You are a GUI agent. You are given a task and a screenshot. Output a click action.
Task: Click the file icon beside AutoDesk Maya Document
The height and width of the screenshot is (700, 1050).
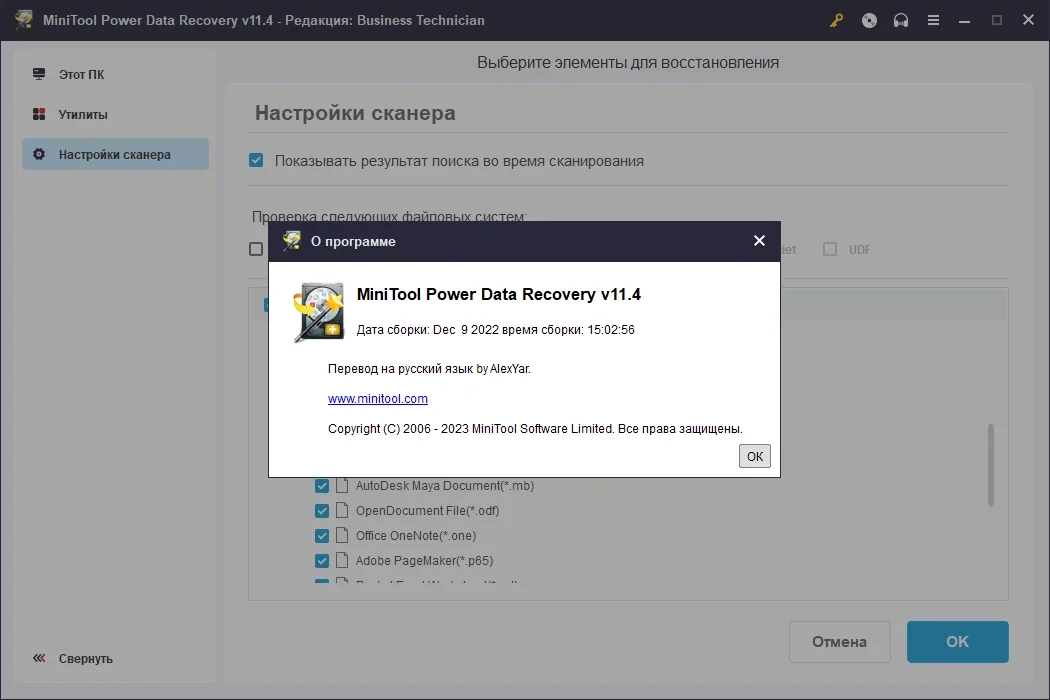(342, 485)
